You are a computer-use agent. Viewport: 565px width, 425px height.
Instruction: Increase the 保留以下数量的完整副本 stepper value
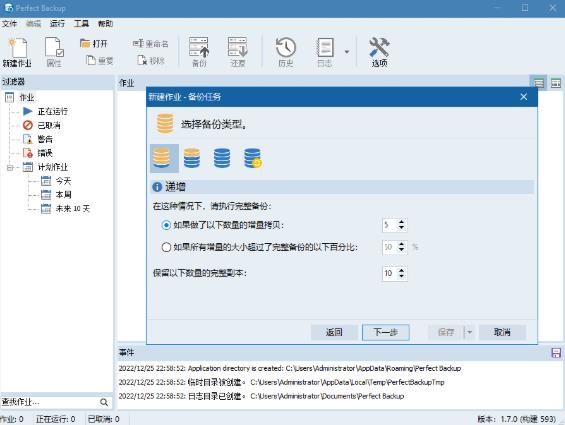pyautogui.click(x=401, y=270)
